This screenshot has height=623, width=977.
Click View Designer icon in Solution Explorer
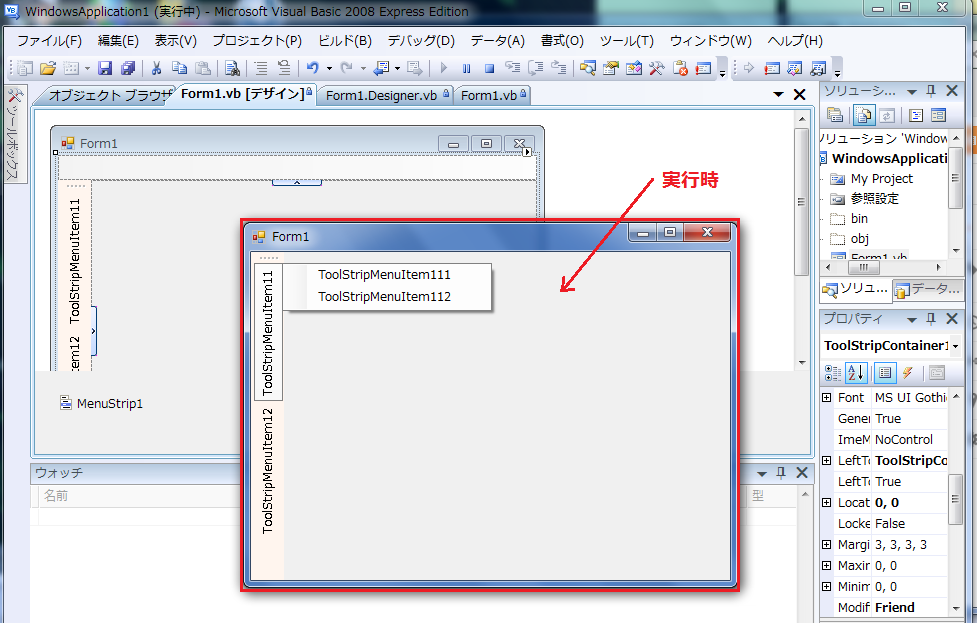click(x=938, y=115)
